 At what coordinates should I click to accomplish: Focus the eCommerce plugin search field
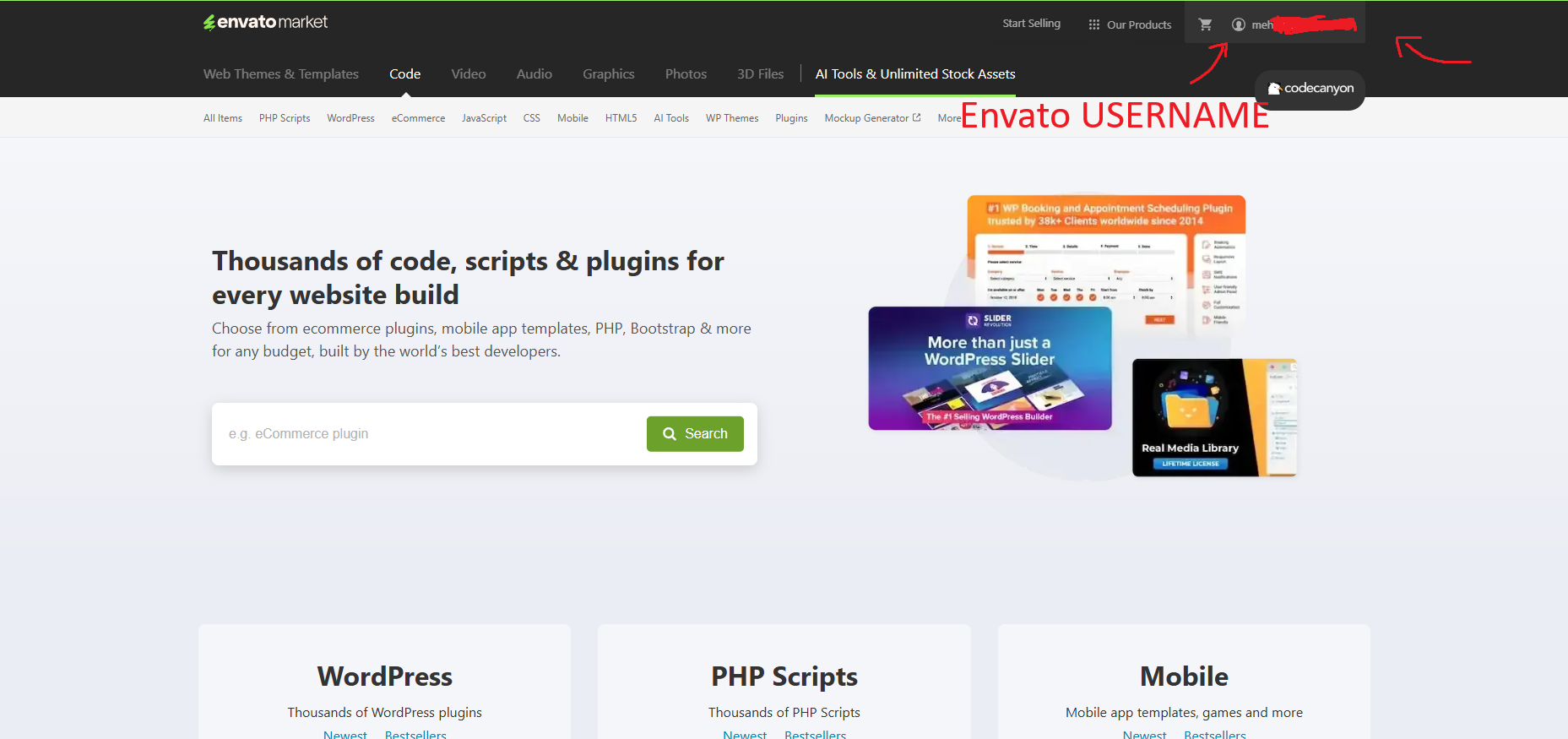coord(429,433)
